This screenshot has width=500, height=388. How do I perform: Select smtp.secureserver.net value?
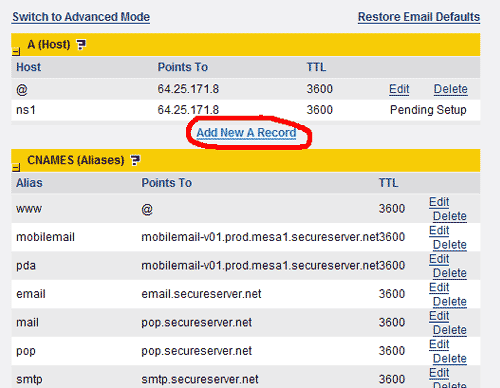pyautogui.click(x=200, y=379)
